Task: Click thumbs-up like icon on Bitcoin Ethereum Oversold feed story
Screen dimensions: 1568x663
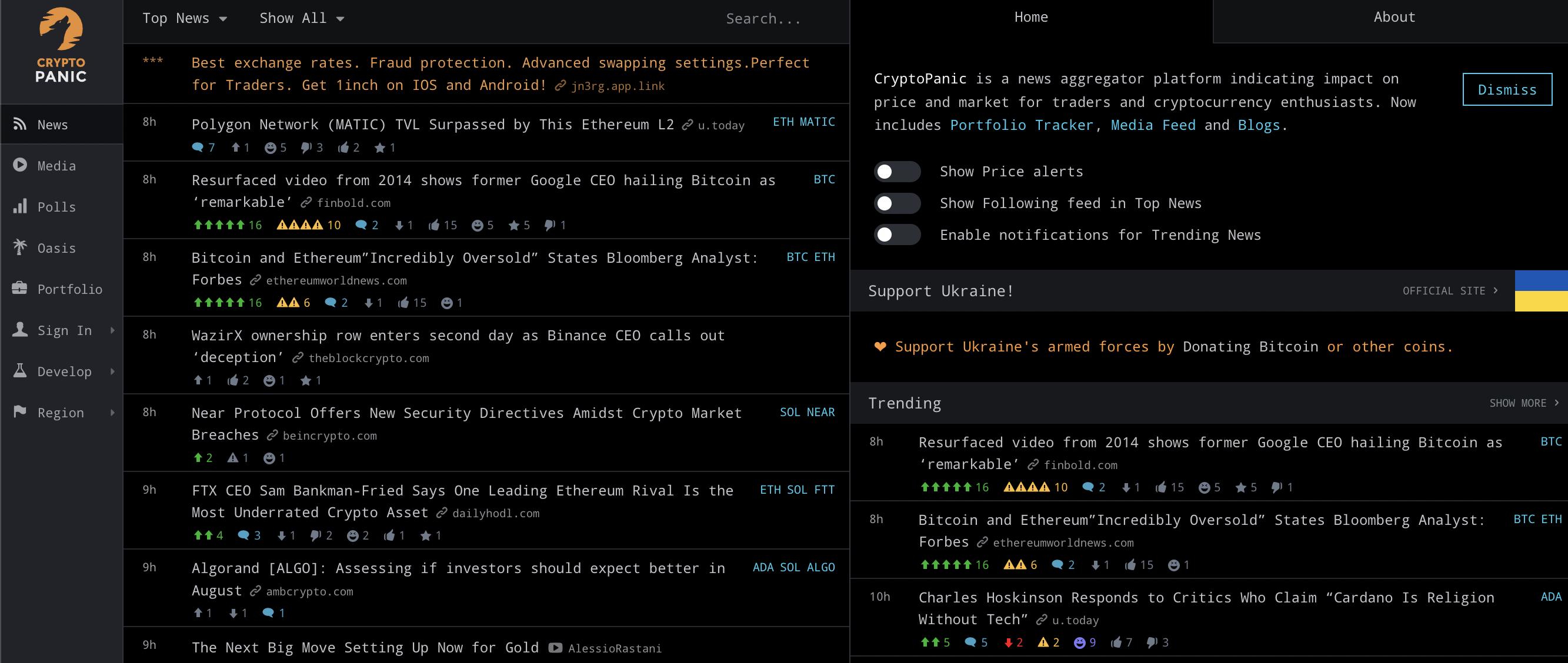Action: [x=403, y=302]
